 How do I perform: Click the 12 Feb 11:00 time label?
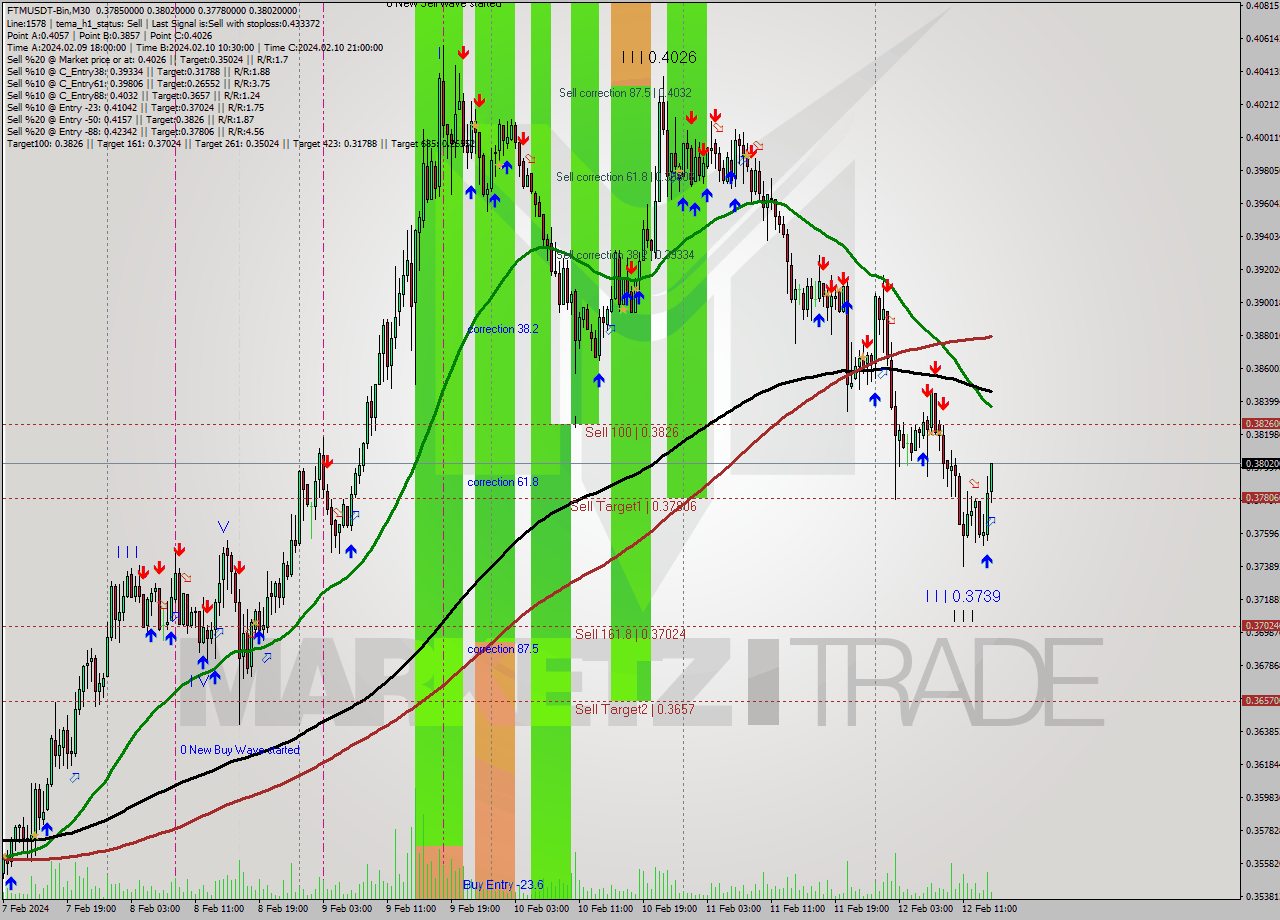click(988, 909)
